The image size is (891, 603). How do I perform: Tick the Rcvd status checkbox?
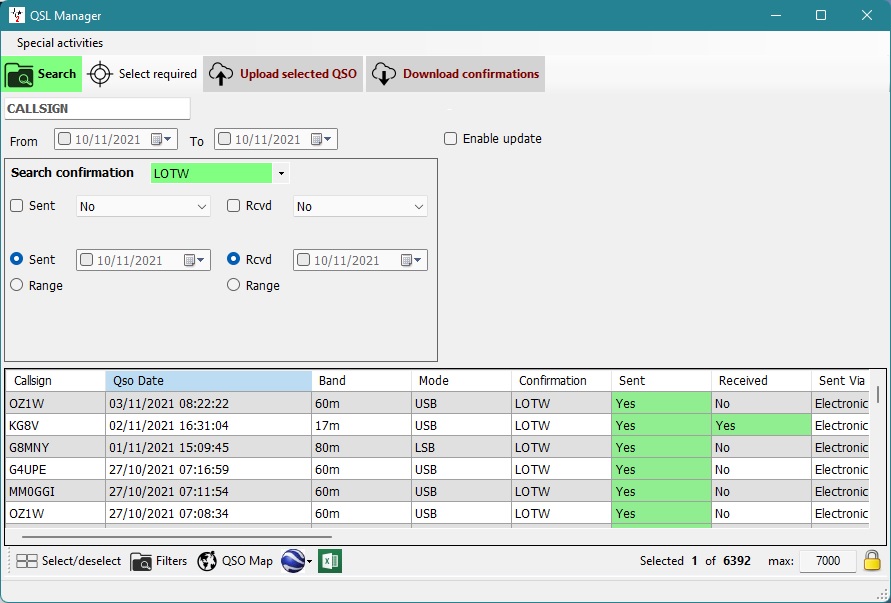[234, 206]
